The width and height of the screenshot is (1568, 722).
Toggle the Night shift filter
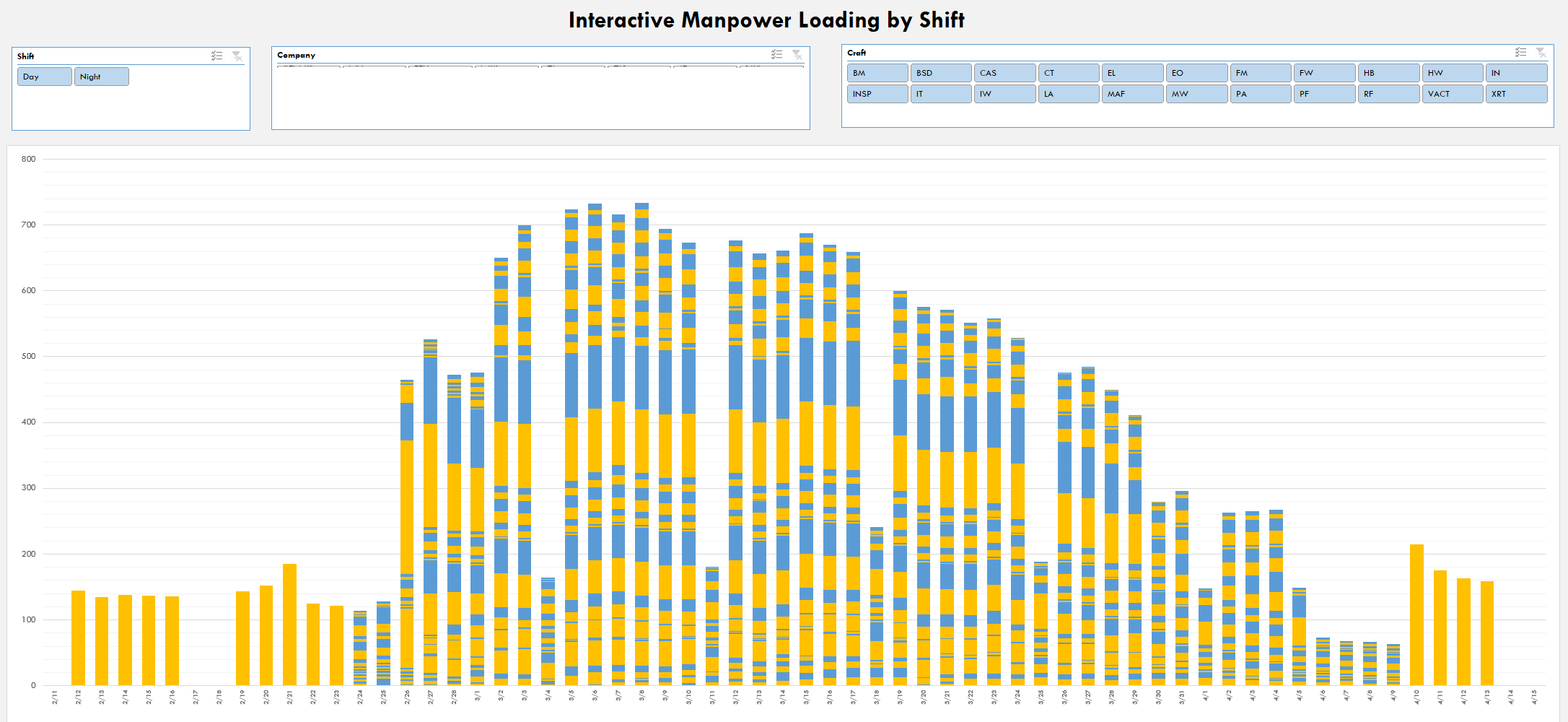click(102, 77)
